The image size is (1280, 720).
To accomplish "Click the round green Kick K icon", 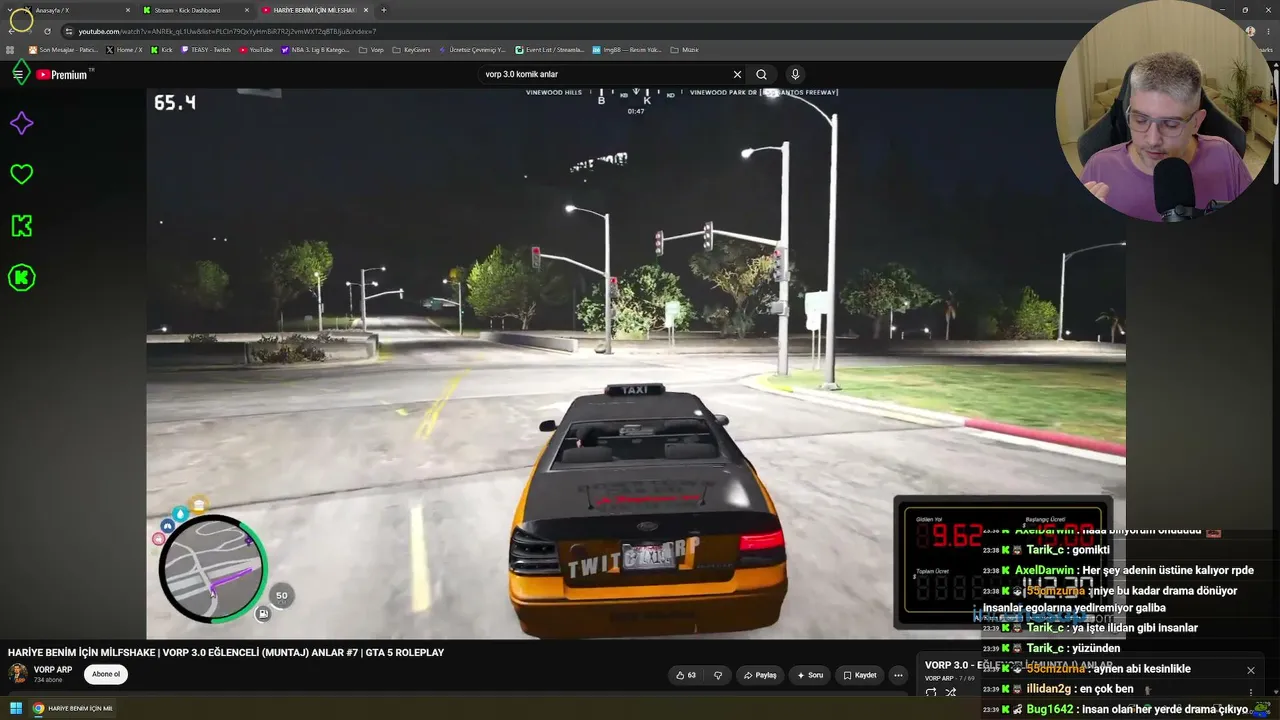I will coord(21,278).
